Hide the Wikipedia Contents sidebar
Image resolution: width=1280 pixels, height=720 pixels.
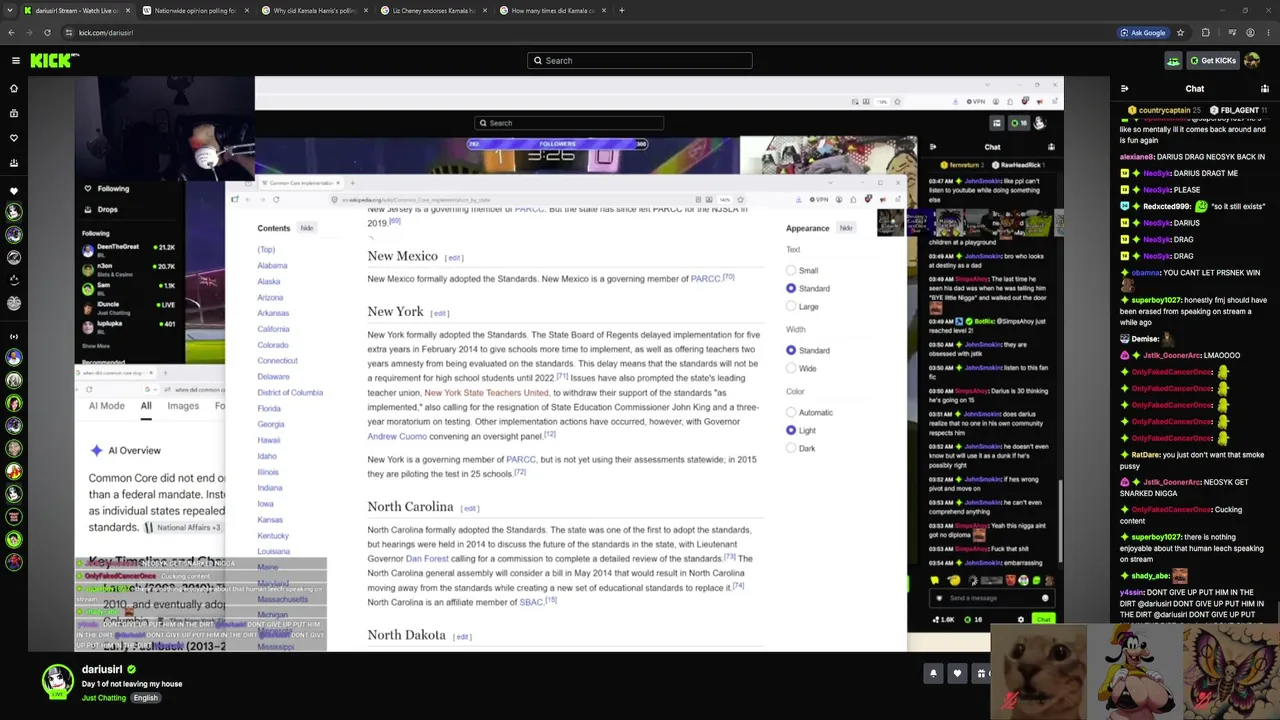point(307,228)
